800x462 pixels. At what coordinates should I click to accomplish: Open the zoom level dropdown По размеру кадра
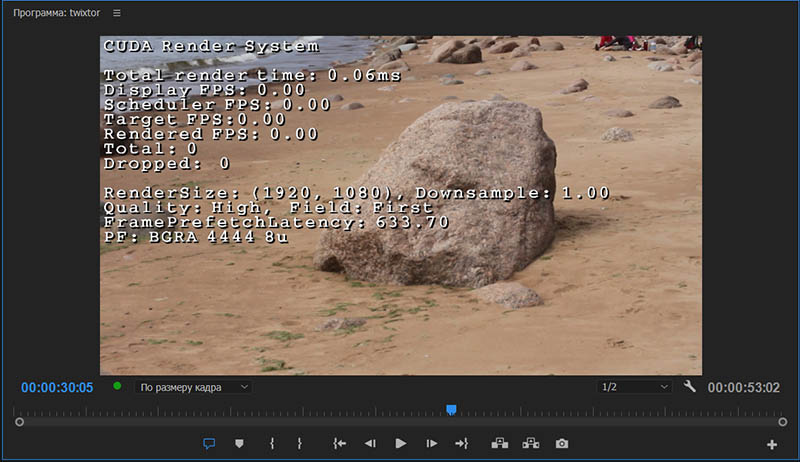[x=194, y=387]
